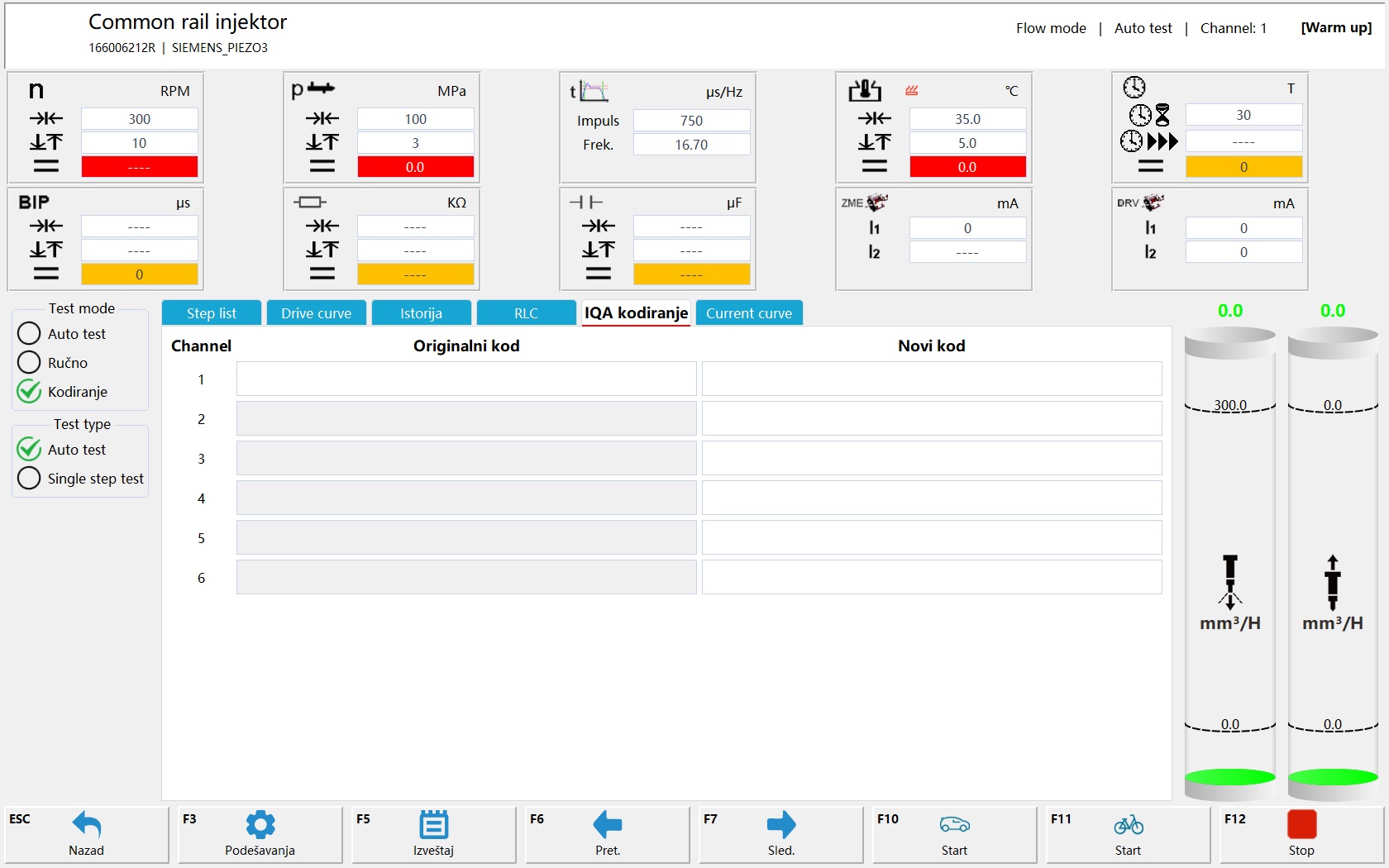This screenshot has width=1389, height=868.
Task: Hit the red Stop button
Action: [x=1301, y=825]
